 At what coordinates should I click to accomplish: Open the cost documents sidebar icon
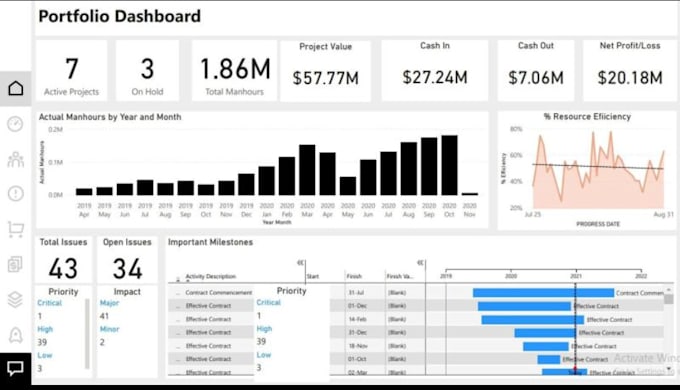coord(16,264)
